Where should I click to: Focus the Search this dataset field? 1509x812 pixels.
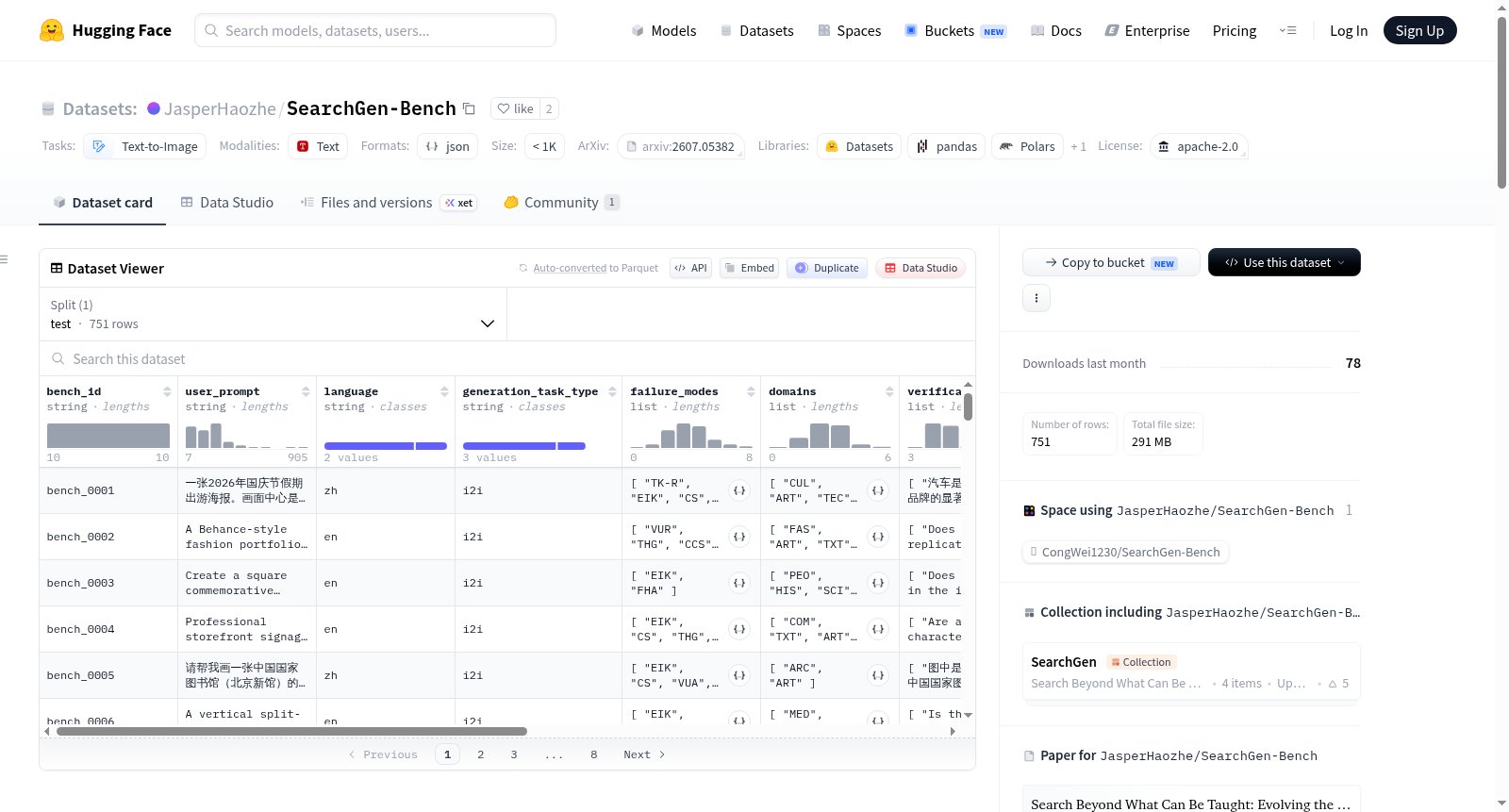pos(507,359)
